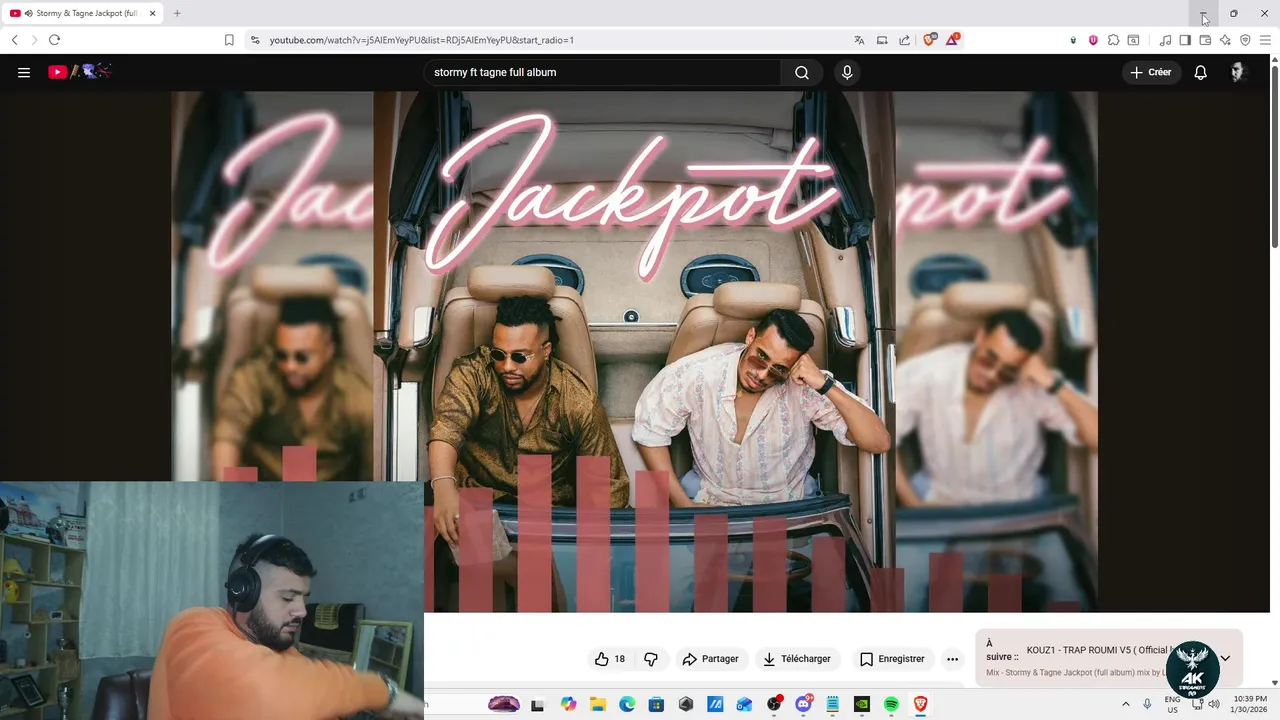
Task: Open Brave Rewards triangle icon
Action: coord(953,40)
